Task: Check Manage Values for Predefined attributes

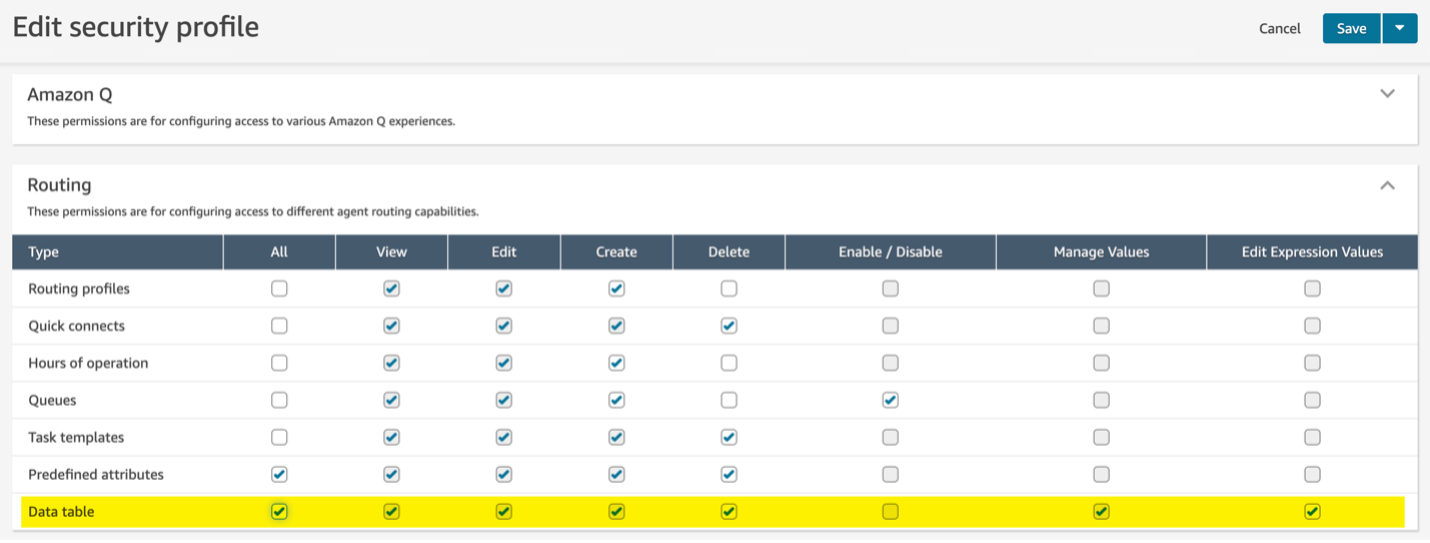Action: [x=1101, y=474]
